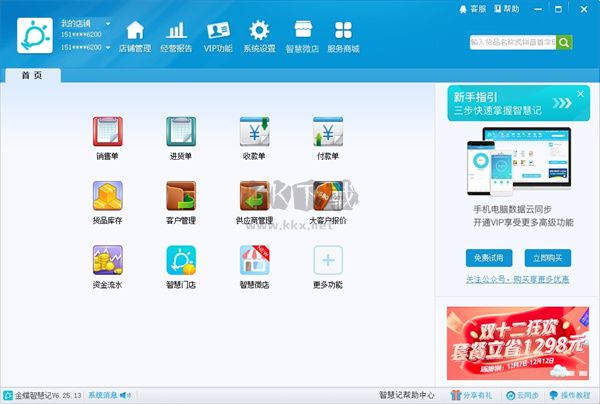Open the 供应商管理 supplier management icon

pos(254,196)
